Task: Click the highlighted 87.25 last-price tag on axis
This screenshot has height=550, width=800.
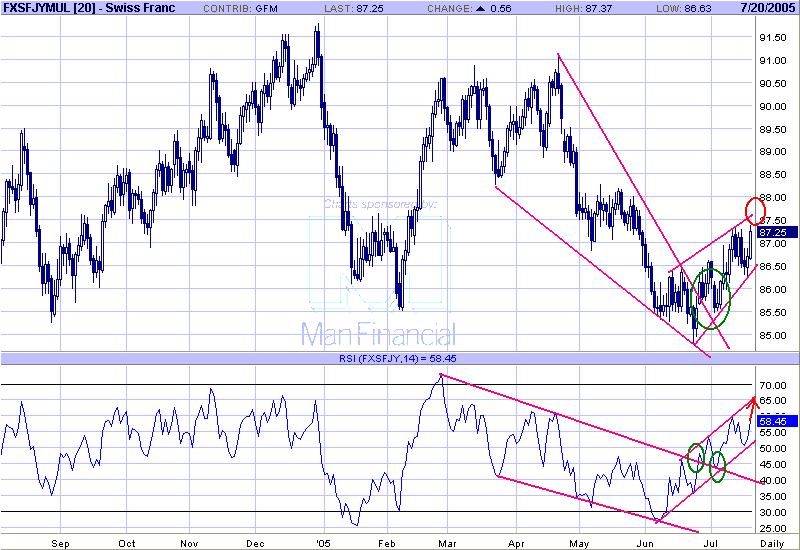Action: [x=776, y=233]
